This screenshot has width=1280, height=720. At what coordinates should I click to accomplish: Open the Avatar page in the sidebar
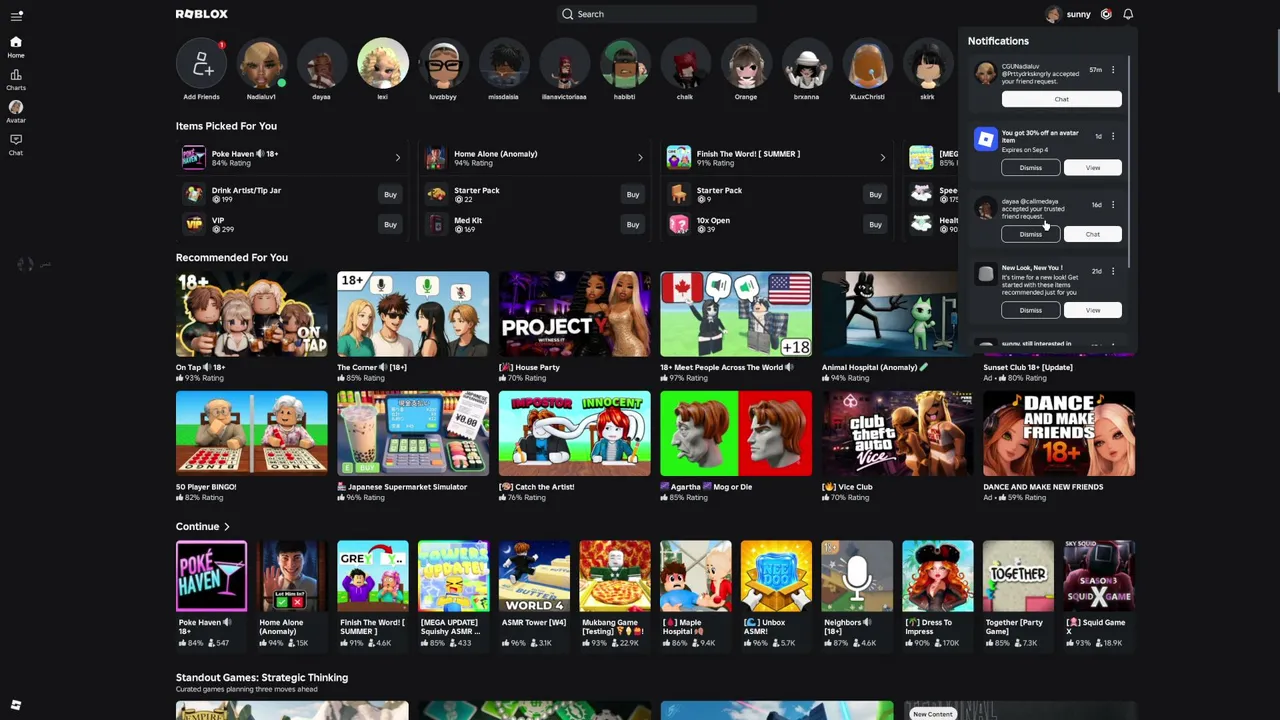coord(16,111)
